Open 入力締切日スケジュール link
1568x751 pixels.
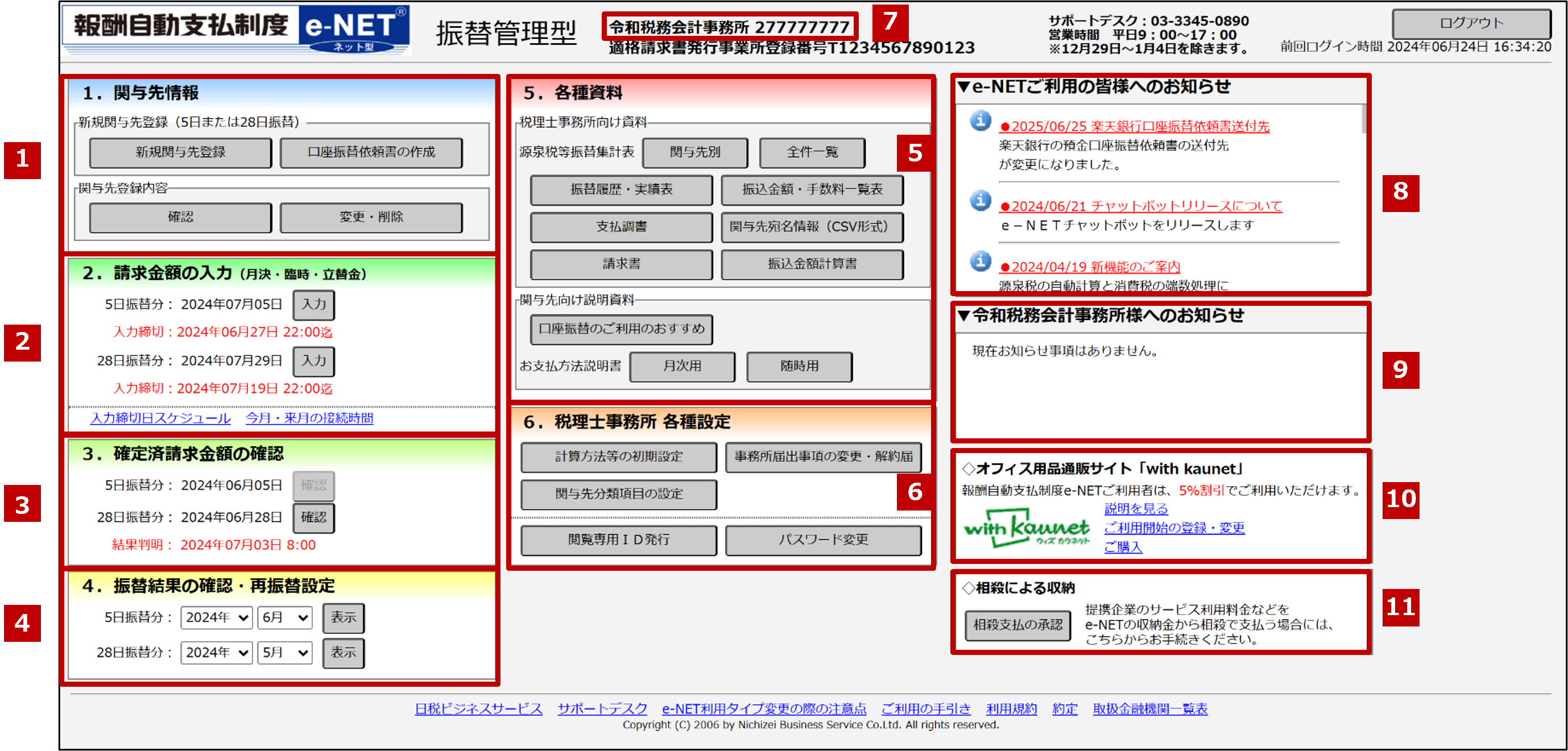click(161, 418)
